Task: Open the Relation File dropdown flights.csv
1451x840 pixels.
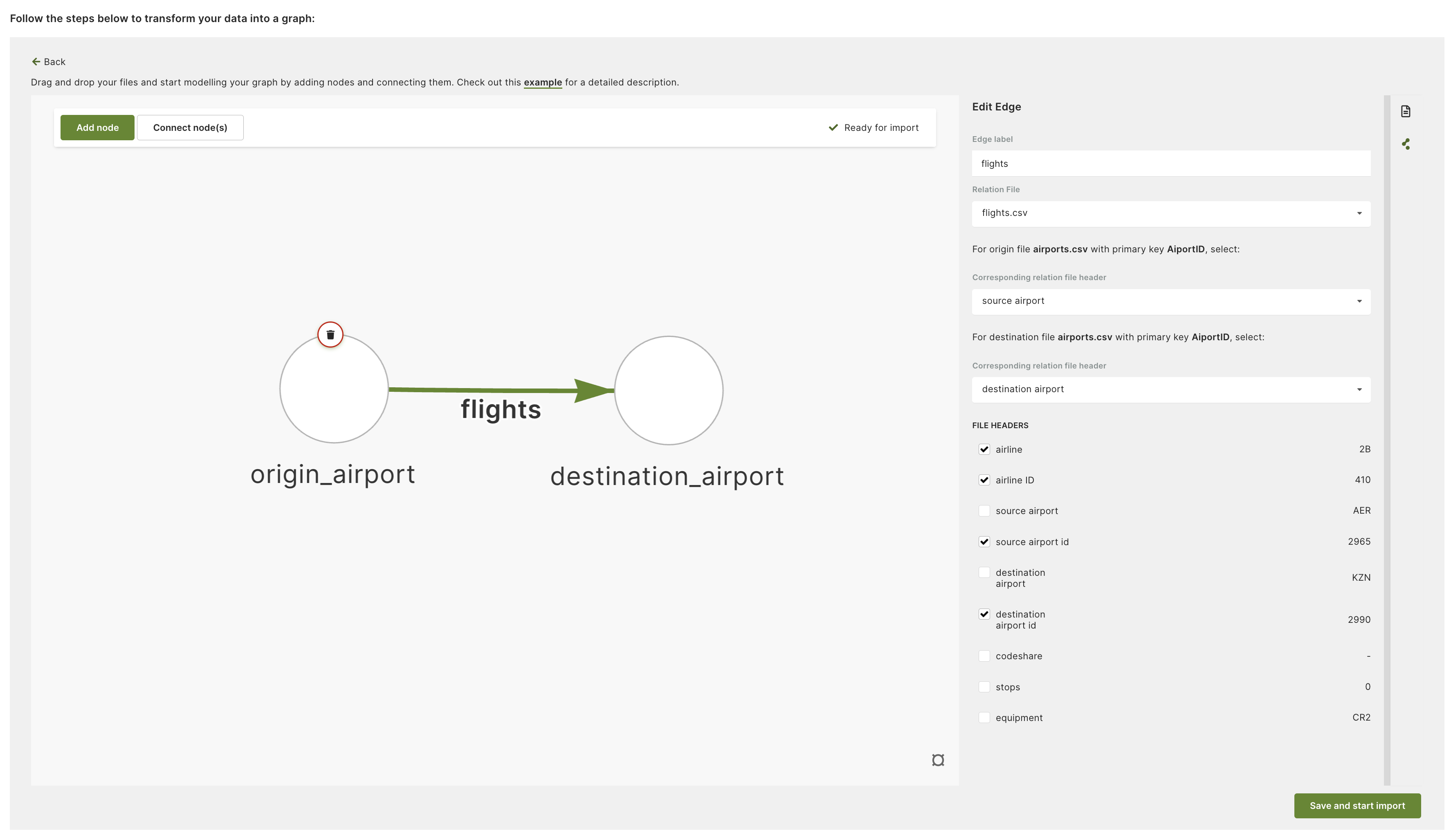Action: tap(1170, 213)
